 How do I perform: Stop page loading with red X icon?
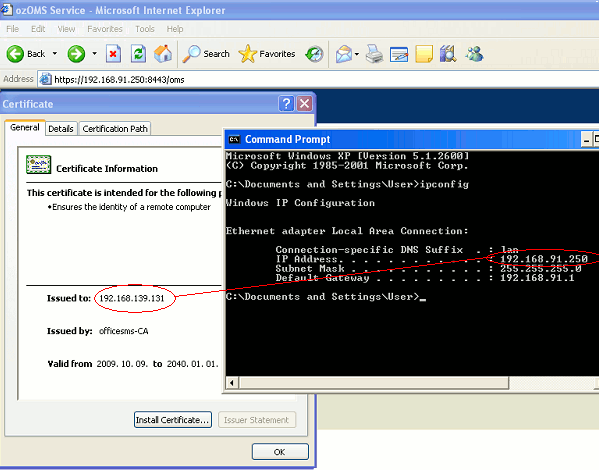pos(113,54)
